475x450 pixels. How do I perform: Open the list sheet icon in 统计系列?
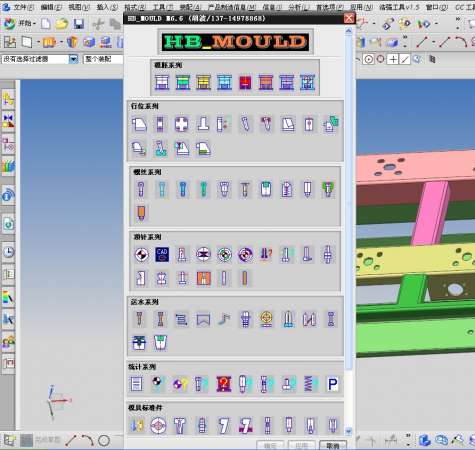click(x=136, y=384)
